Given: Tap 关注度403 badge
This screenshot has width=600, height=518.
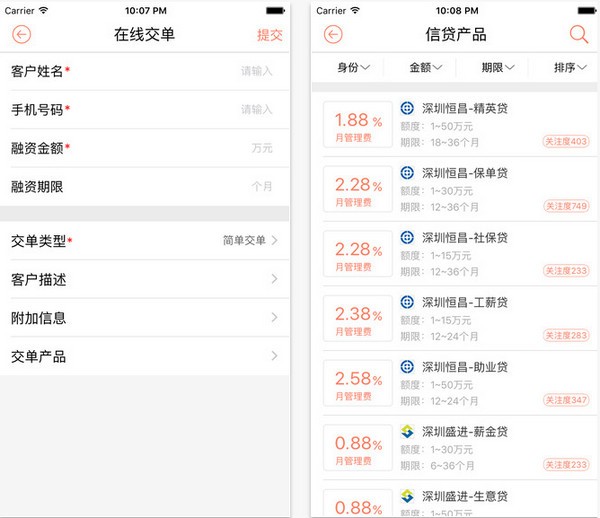Looking at the screenshot, I should (566, 142).
